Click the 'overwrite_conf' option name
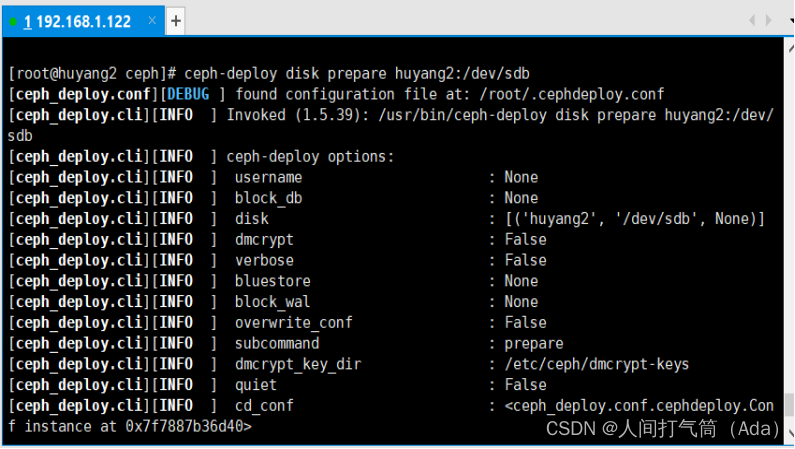This screenshot has width=795, height=449. click(294, 323)
